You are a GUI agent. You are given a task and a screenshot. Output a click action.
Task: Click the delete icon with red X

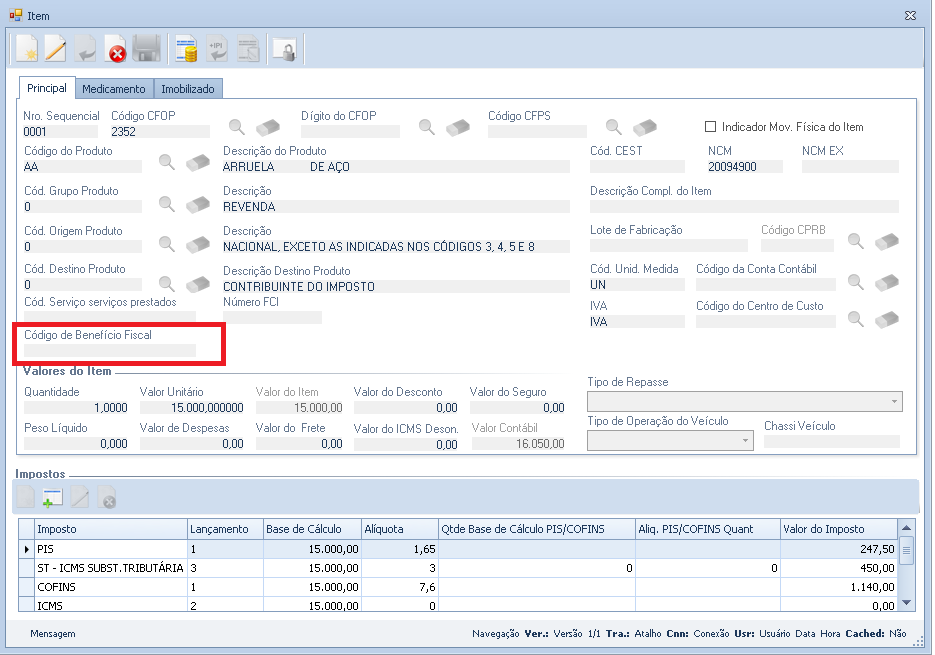[x=116, y=48]
